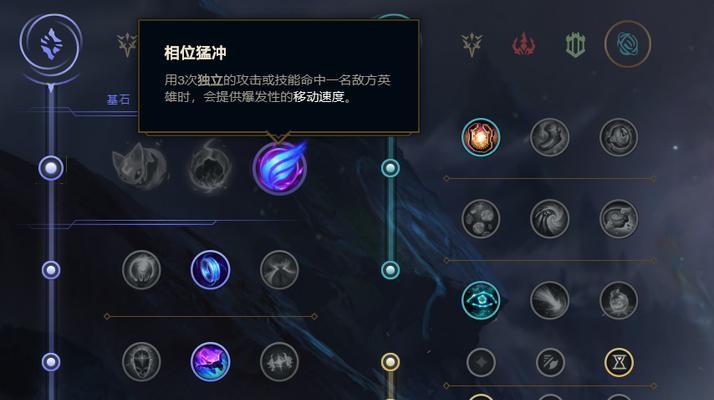The image size is (714, 400).
Task: Switch secondary path to green Resolve
Action: tap(576, 45)
